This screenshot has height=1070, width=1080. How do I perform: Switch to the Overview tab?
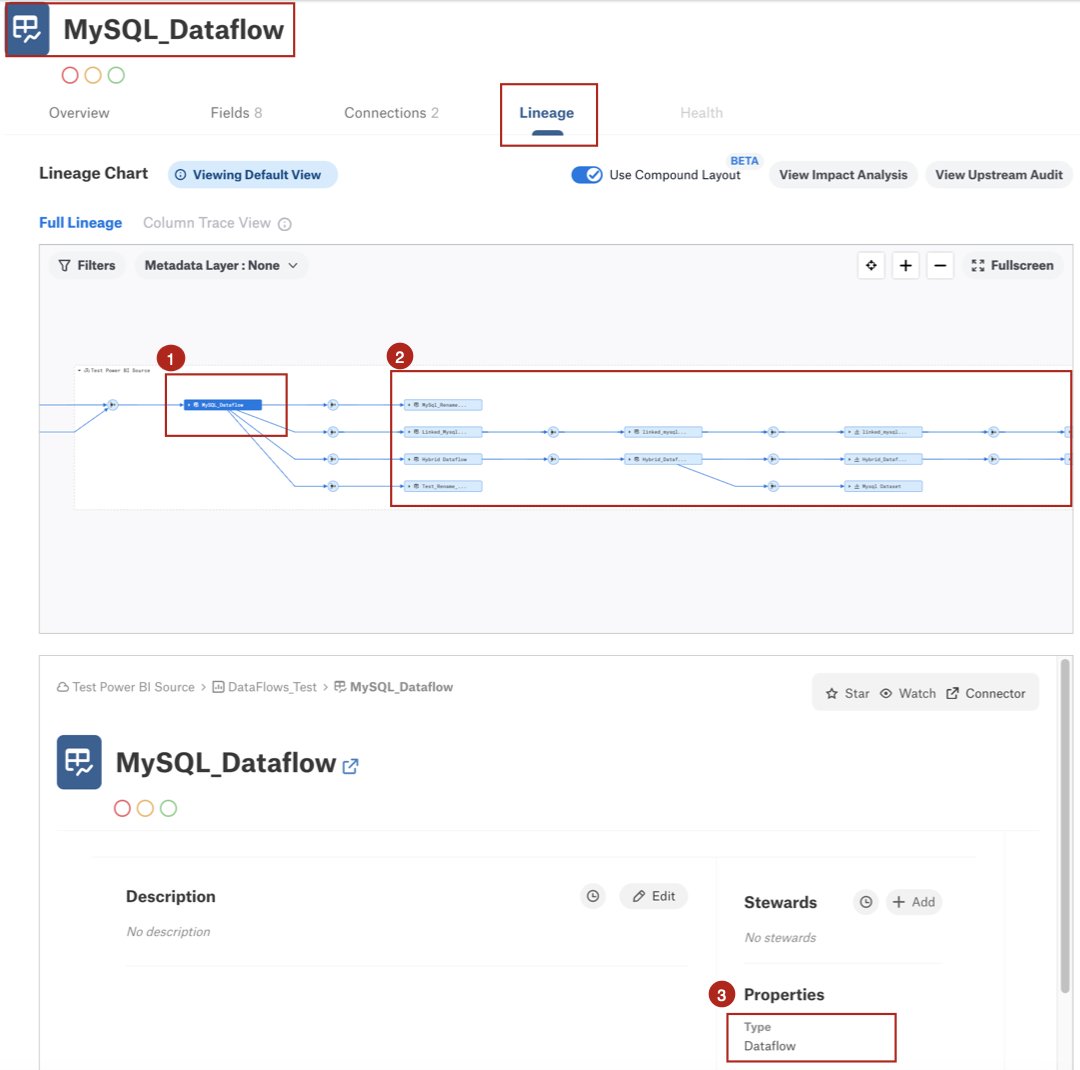[79, 113]
